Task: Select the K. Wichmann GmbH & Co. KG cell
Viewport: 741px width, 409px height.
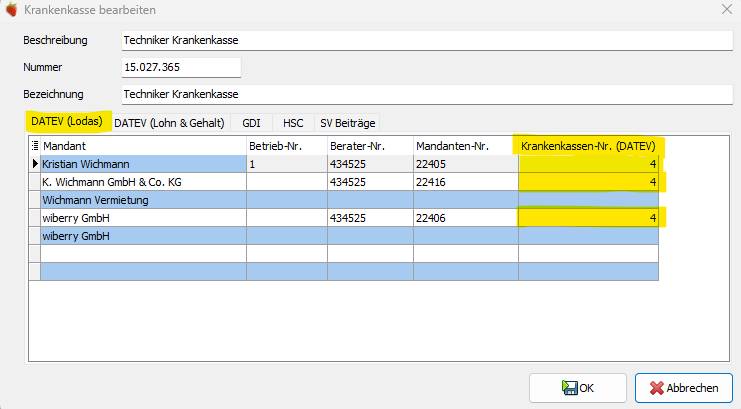Action: pyautogui.click(x=143, y=182)
